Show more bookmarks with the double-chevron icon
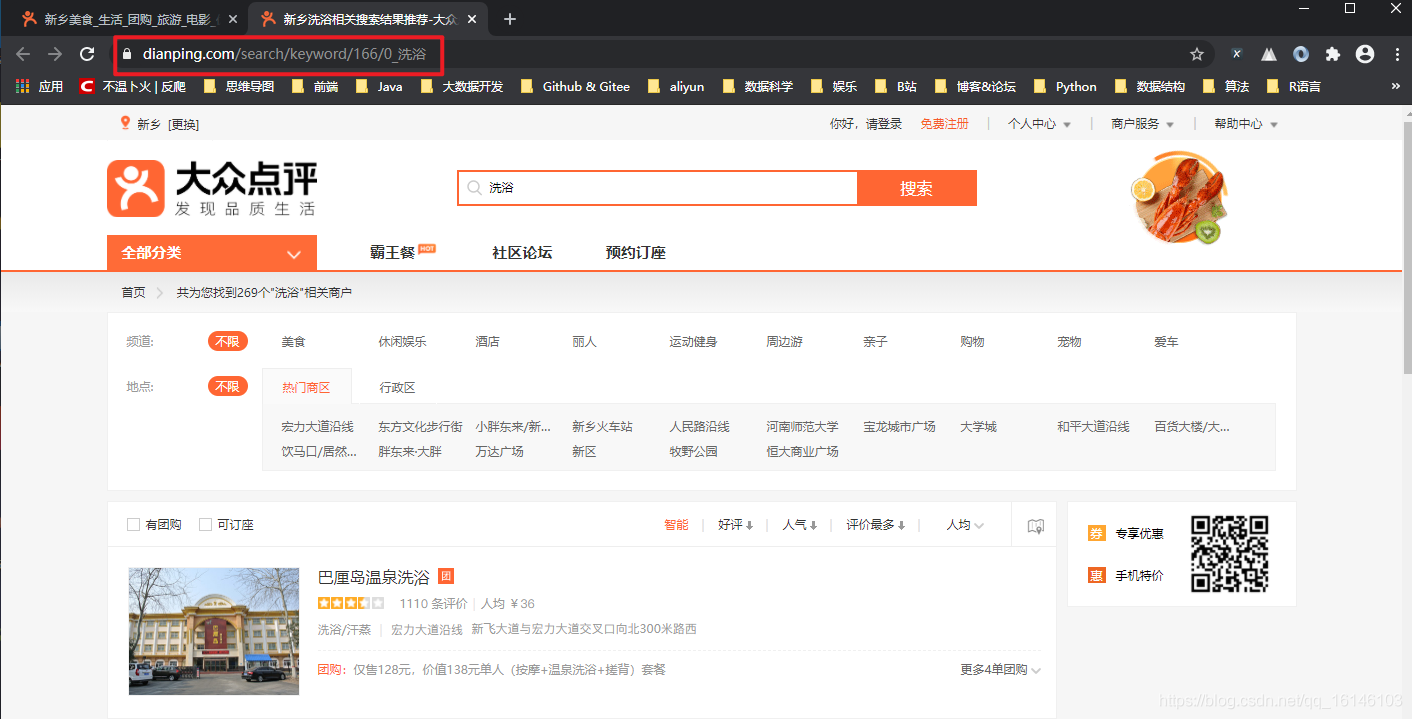Image resolution: width=1412 pixels, height=719 pixels. coord(1395,87)
